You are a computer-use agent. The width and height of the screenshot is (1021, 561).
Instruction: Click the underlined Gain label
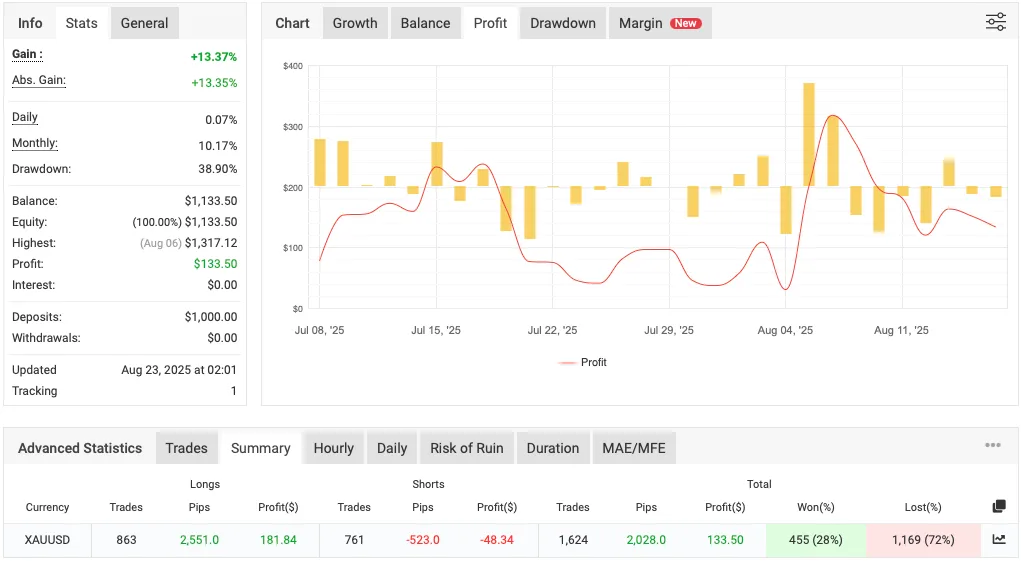tap(27, 55)
